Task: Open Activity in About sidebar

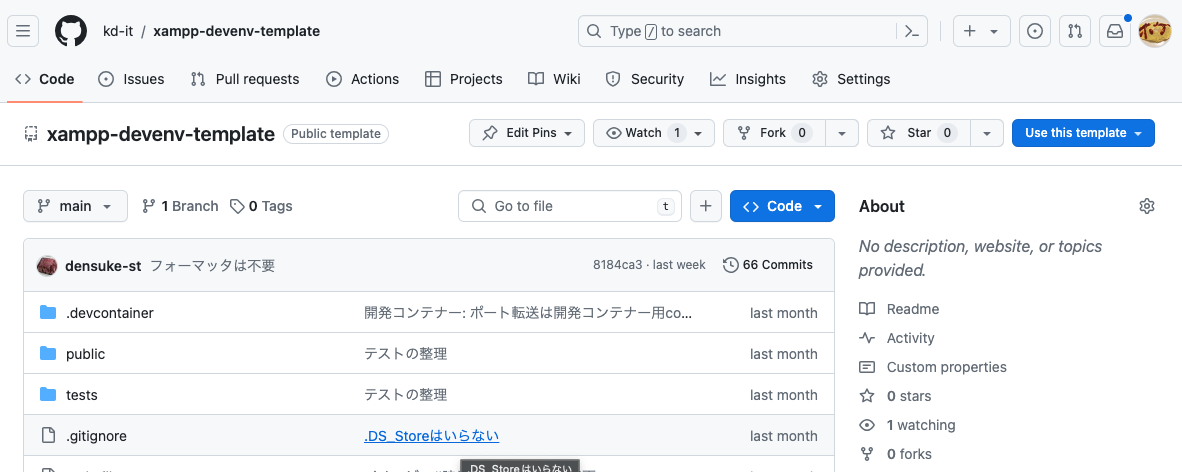Action: (x=897, y=339)
